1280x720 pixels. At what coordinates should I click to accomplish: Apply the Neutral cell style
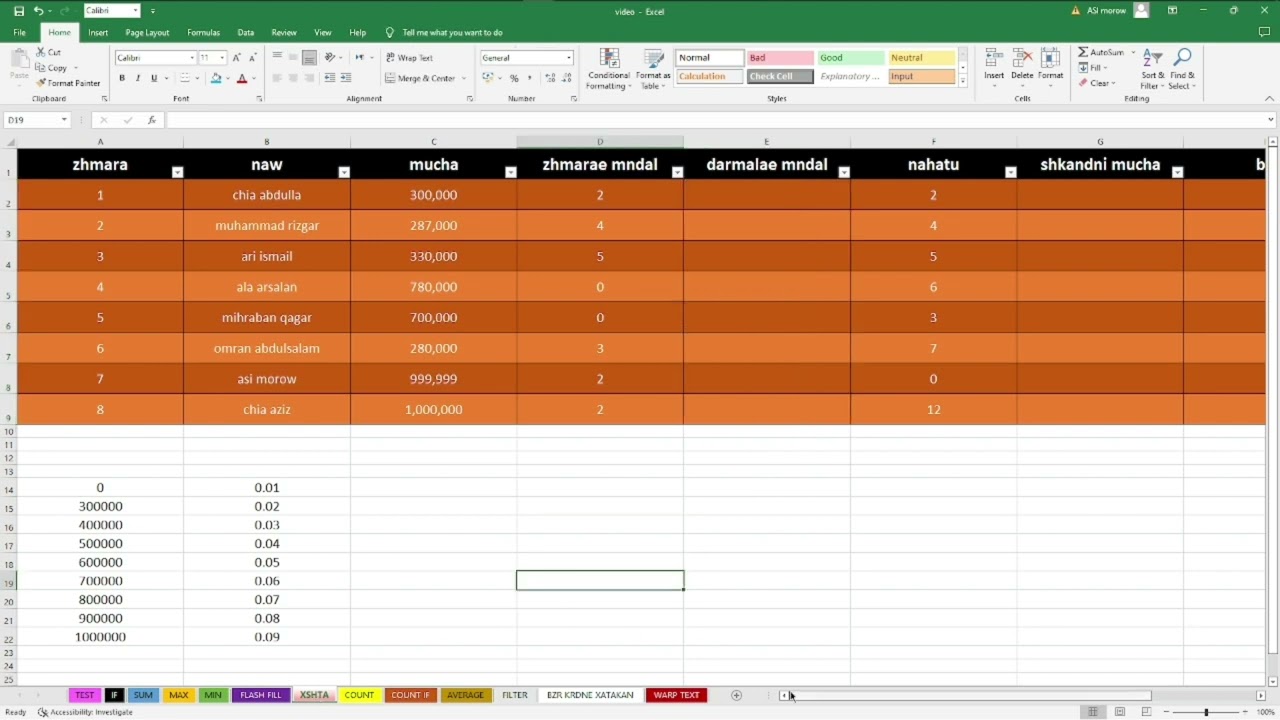click(922, 58)
